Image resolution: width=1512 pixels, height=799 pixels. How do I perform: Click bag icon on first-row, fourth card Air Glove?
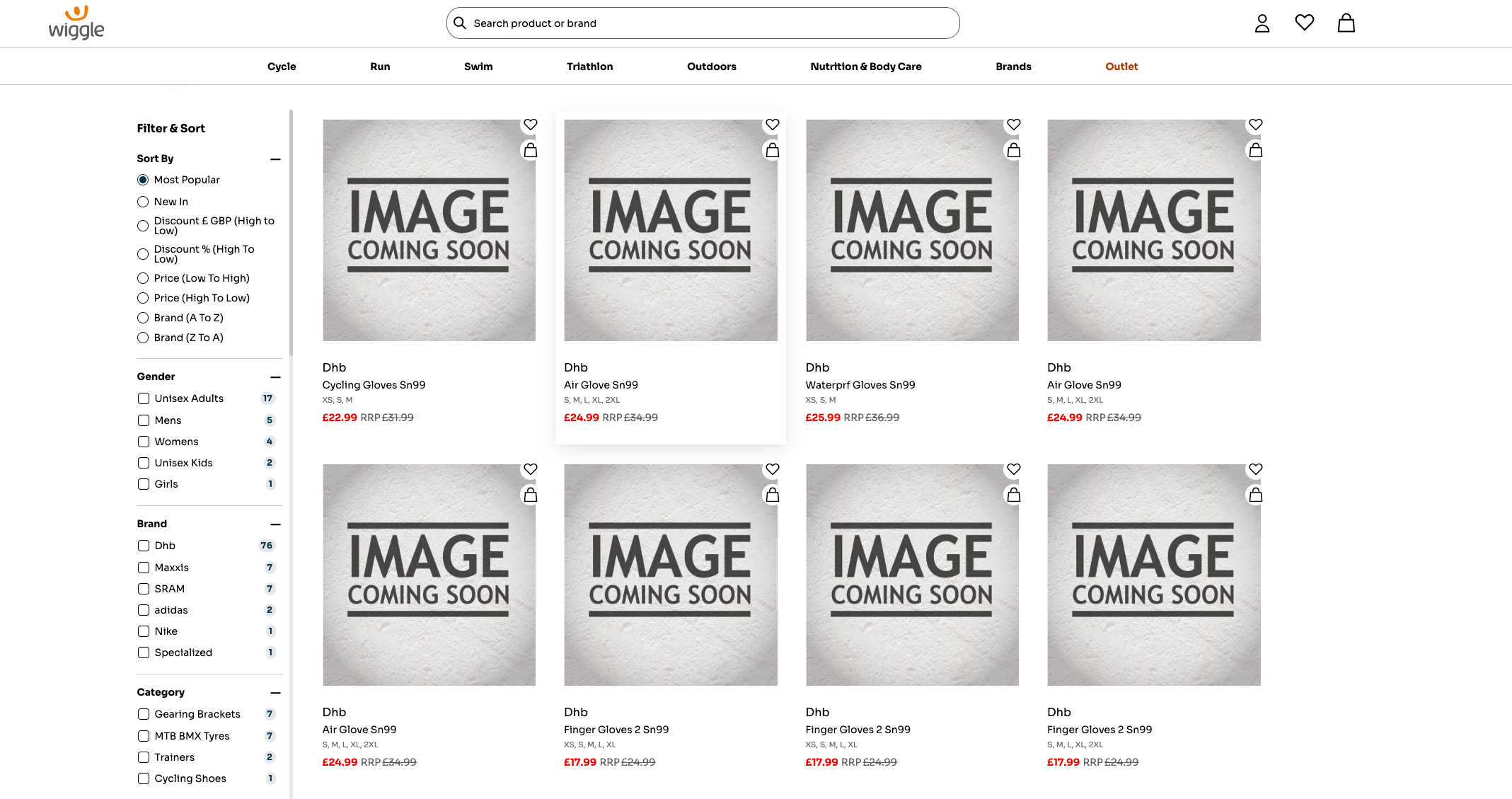[x=1256, y=150]
